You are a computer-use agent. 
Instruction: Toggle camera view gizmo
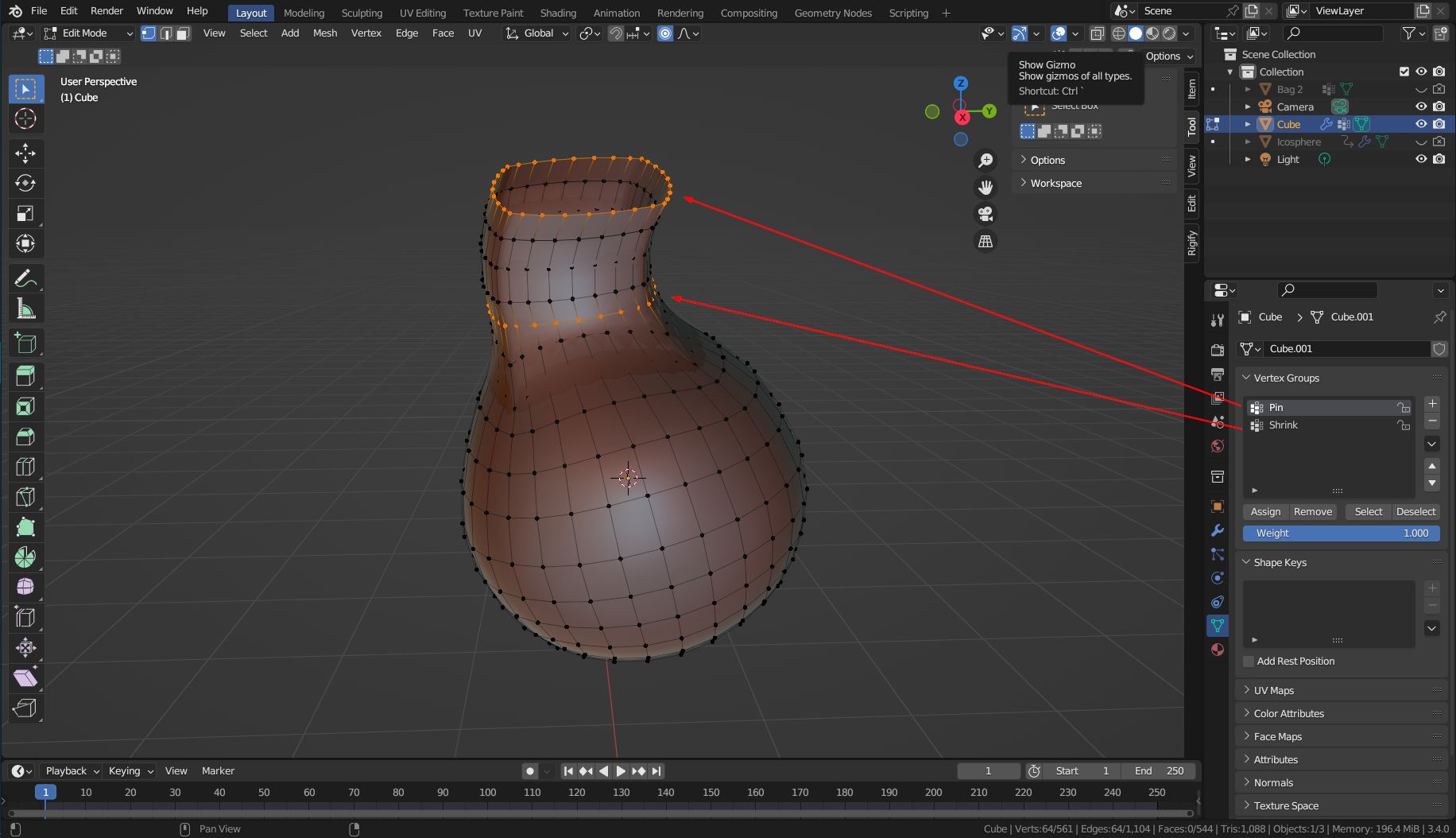pos(986,215)
